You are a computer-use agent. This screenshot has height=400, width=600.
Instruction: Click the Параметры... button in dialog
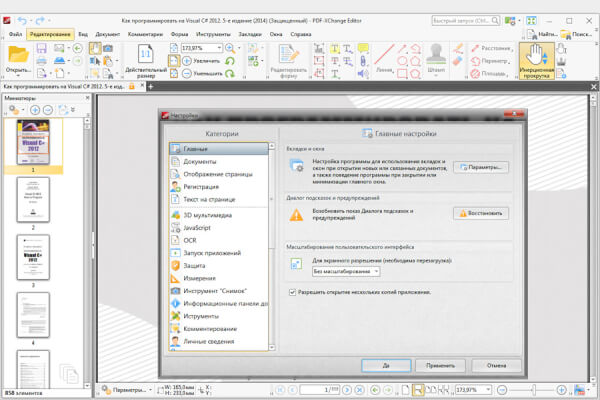pyautogui.click(x=481, y=167)
